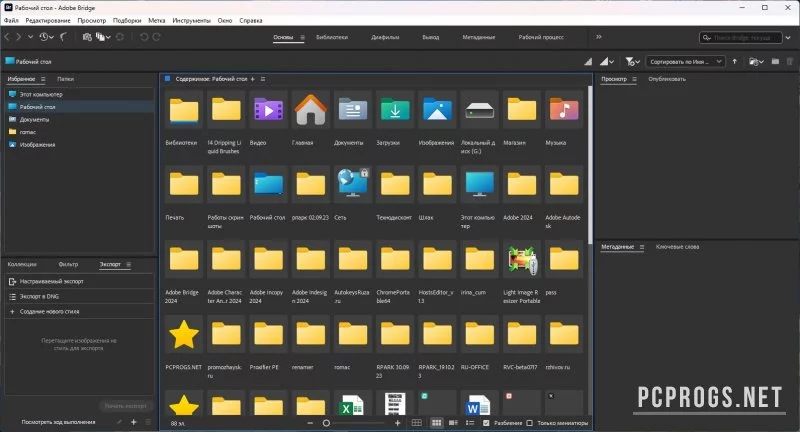Viewport: 800px width, 432px height.
Task: Increase thumbnail size plus icon
Action: [398, 423]
